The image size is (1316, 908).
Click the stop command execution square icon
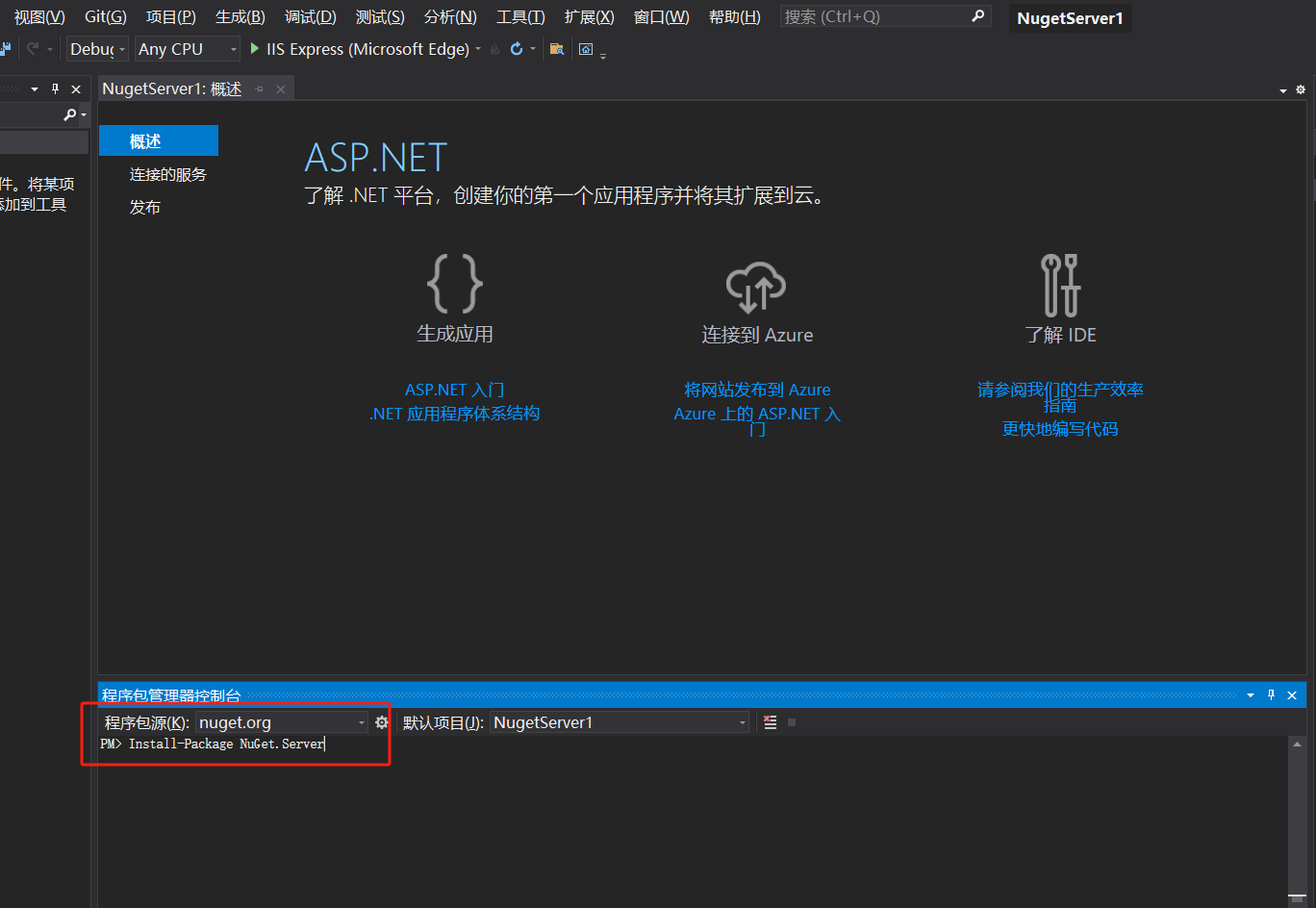tap(792, 722)
